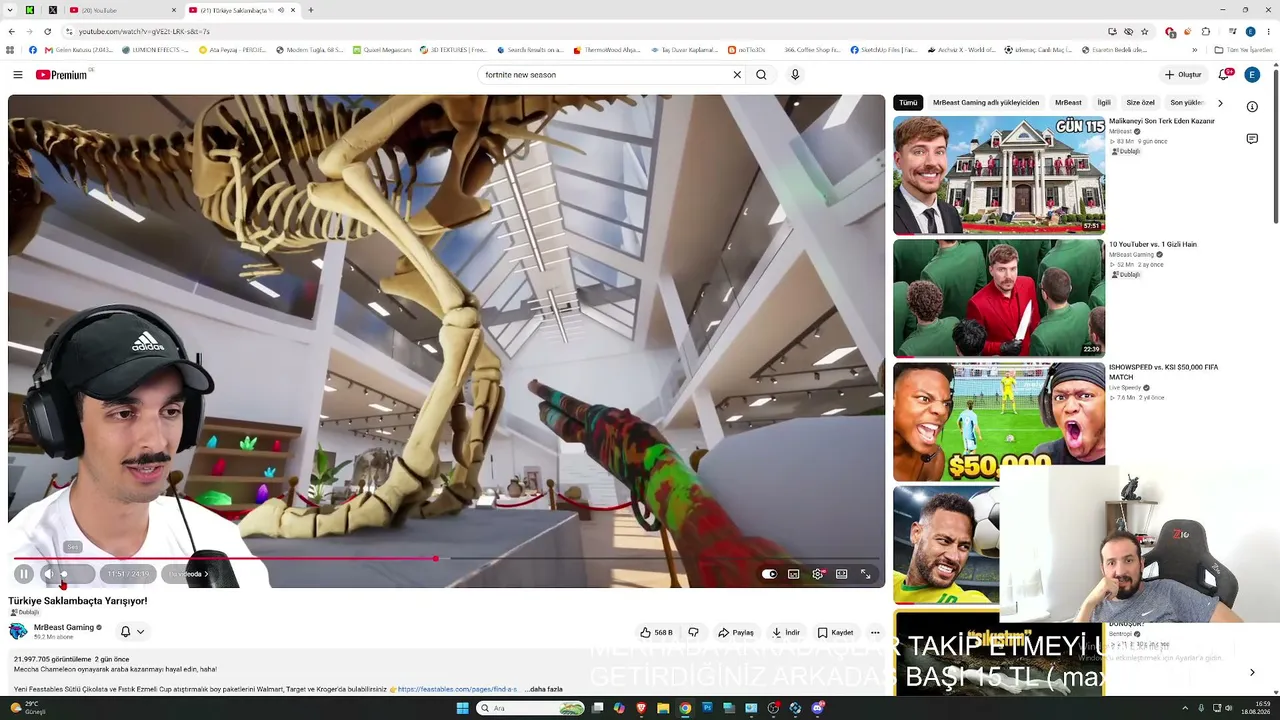Clear the search query with the X
Image resolution: width=1280 pixels, height=720 pixels.
737,75
